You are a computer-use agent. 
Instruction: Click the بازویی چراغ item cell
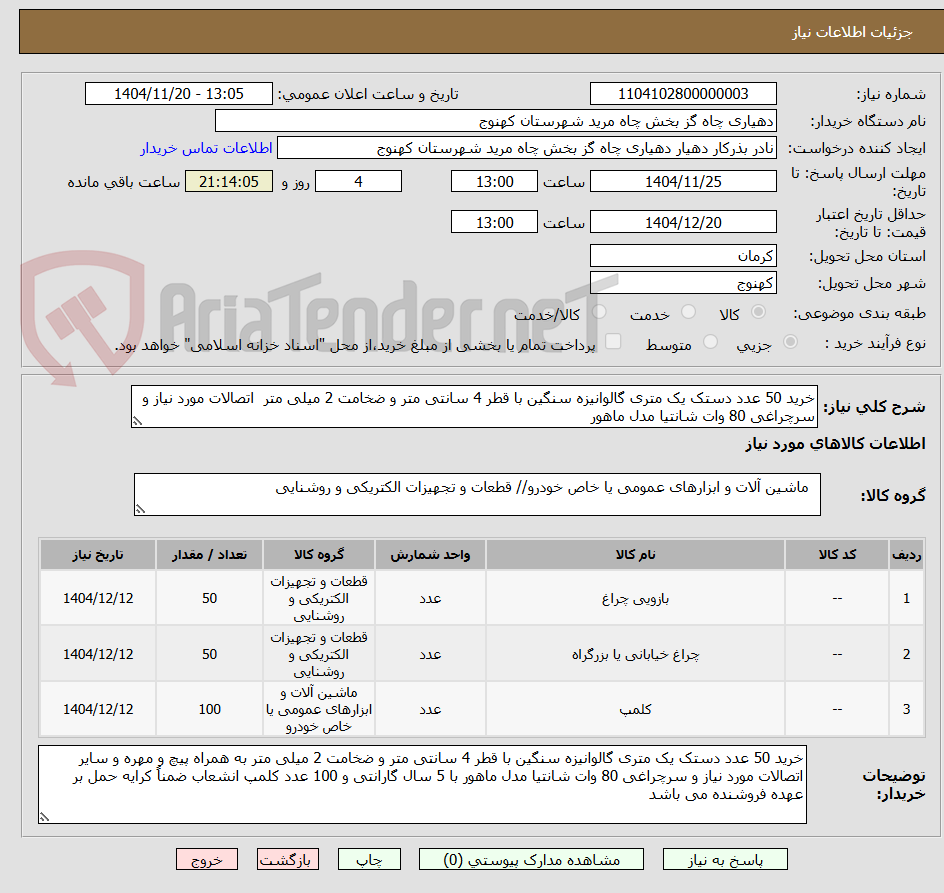click(x=635, y=599)
